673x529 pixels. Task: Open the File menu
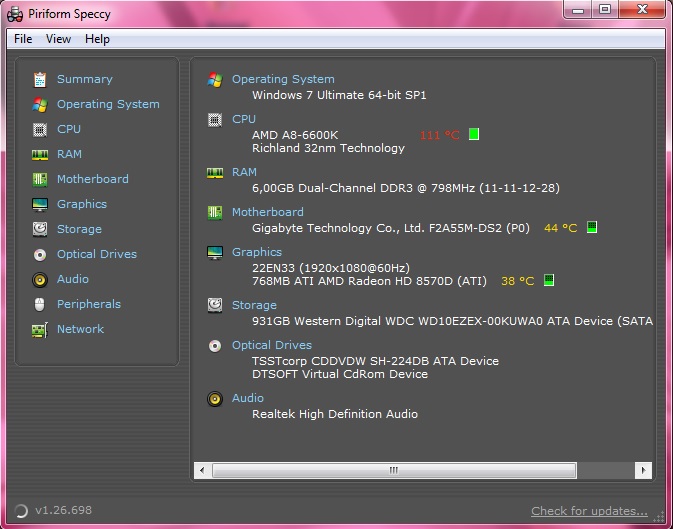tap(23, 39)
